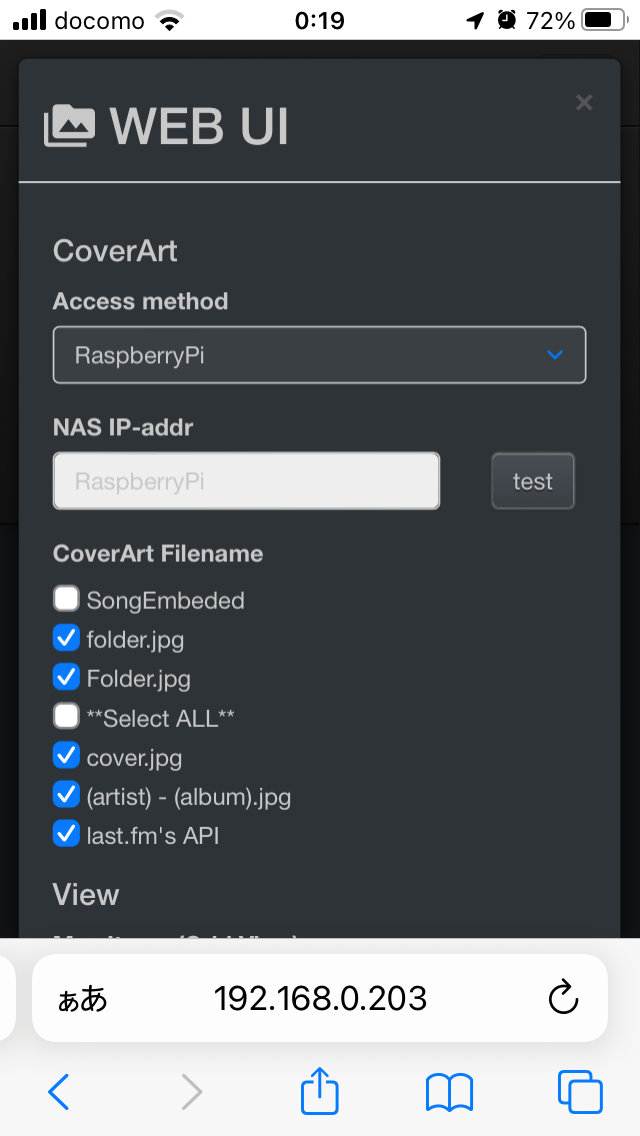Tap Safari's forward arrow
The width and height of the screenshot is (640, 1136).
coord(192,1091)
